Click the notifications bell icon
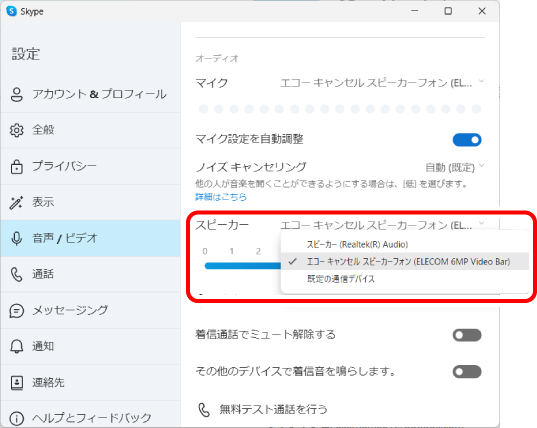 (x=16, y=347)
